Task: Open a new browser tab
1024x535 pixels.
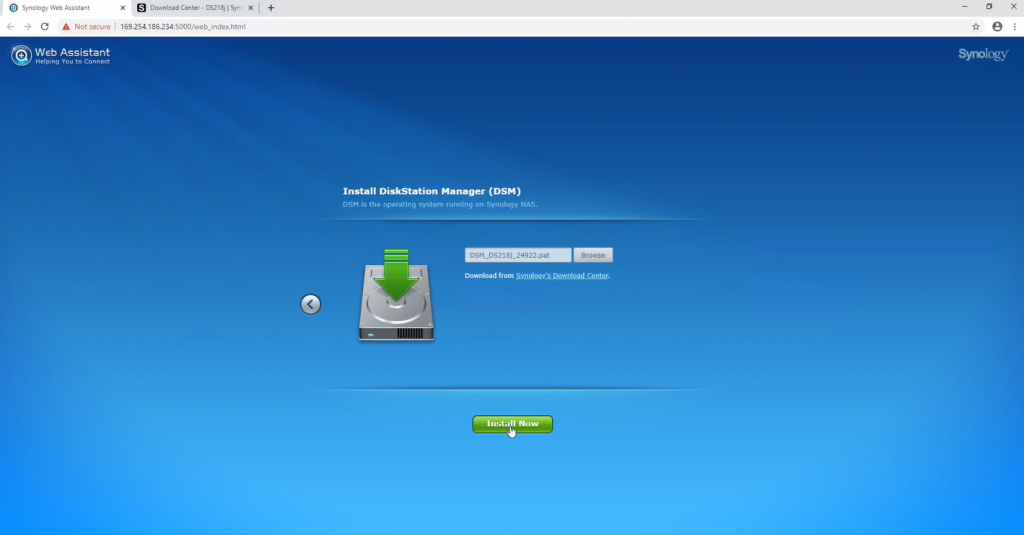Action: coord(271,8)
